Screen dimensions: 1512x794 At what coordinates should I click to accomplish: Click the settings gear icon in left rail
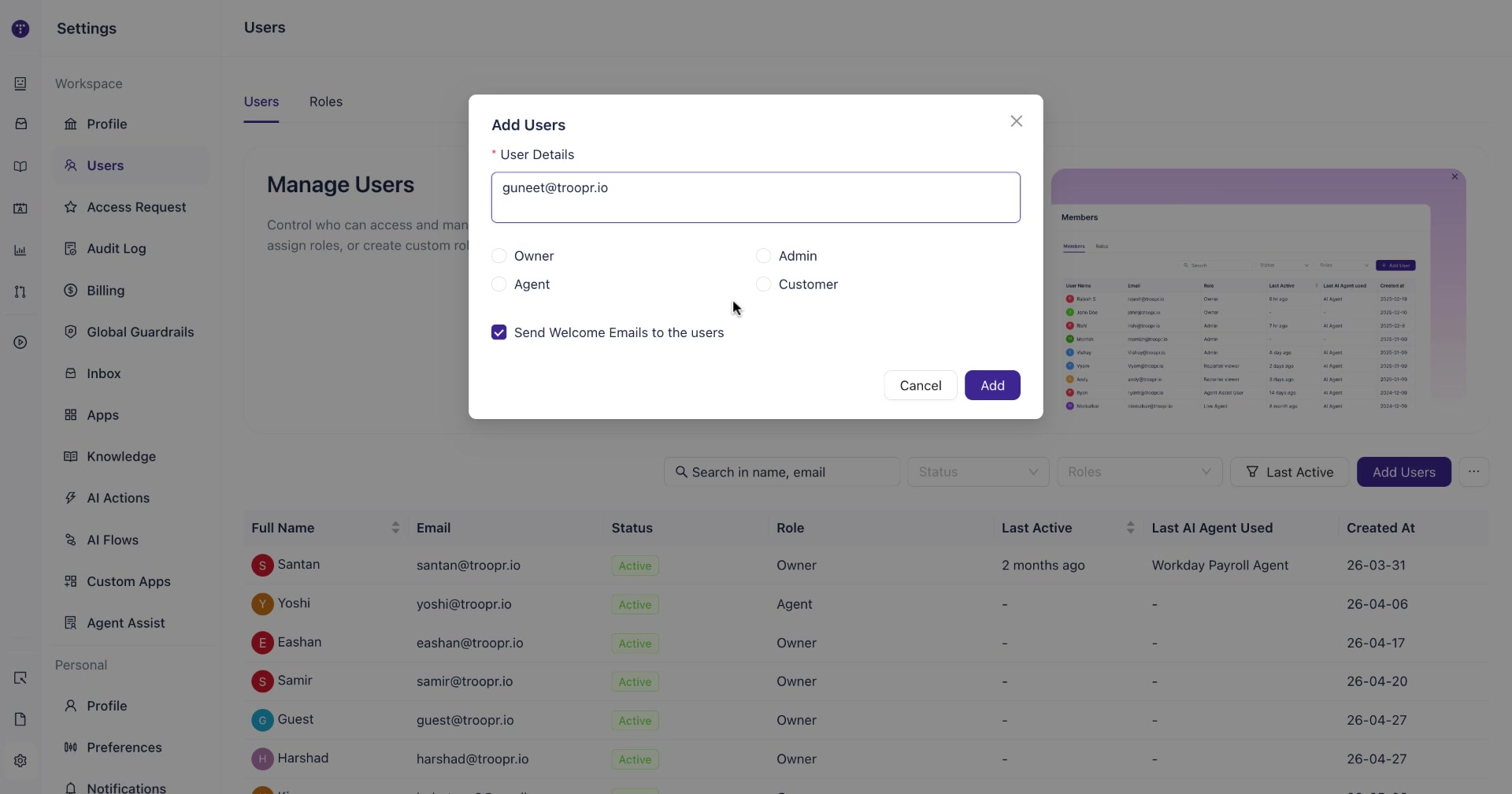tap(20, 760)
